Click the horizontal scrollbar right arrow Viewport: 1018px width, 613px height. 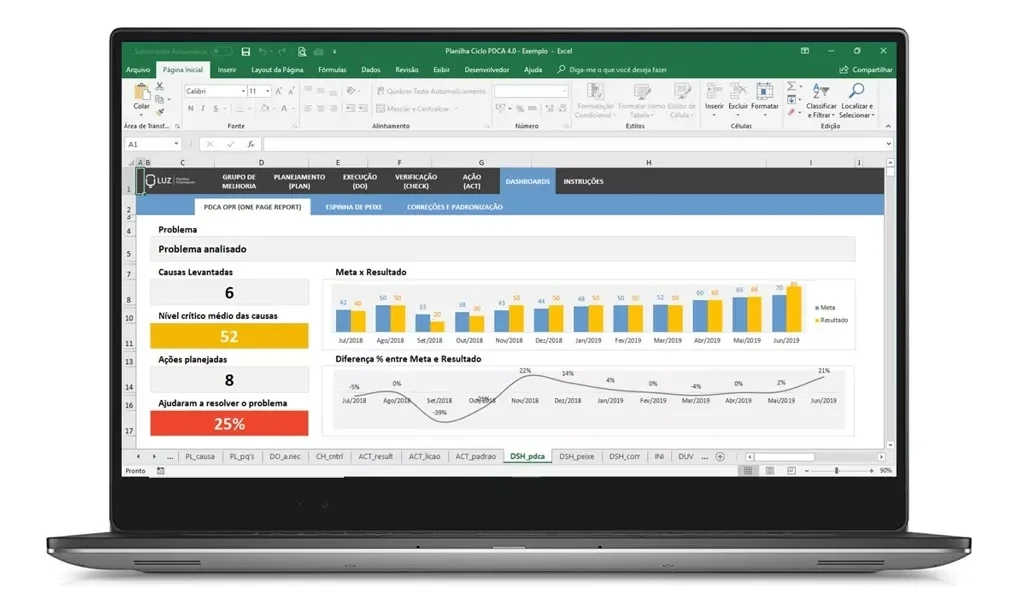pos(881,457)
